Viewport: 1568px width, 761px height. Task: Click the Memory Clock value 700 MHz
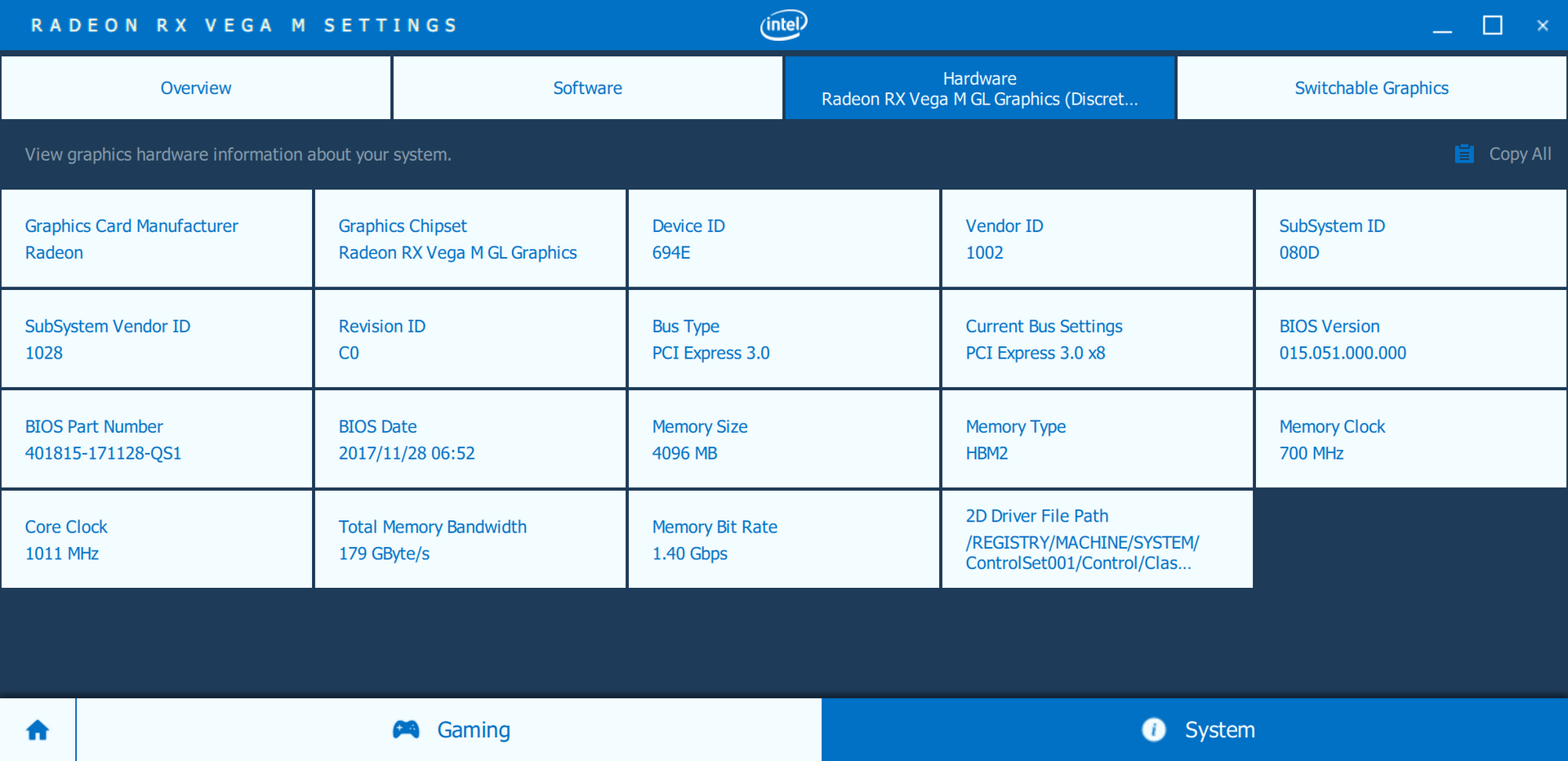click(1312, 454)
